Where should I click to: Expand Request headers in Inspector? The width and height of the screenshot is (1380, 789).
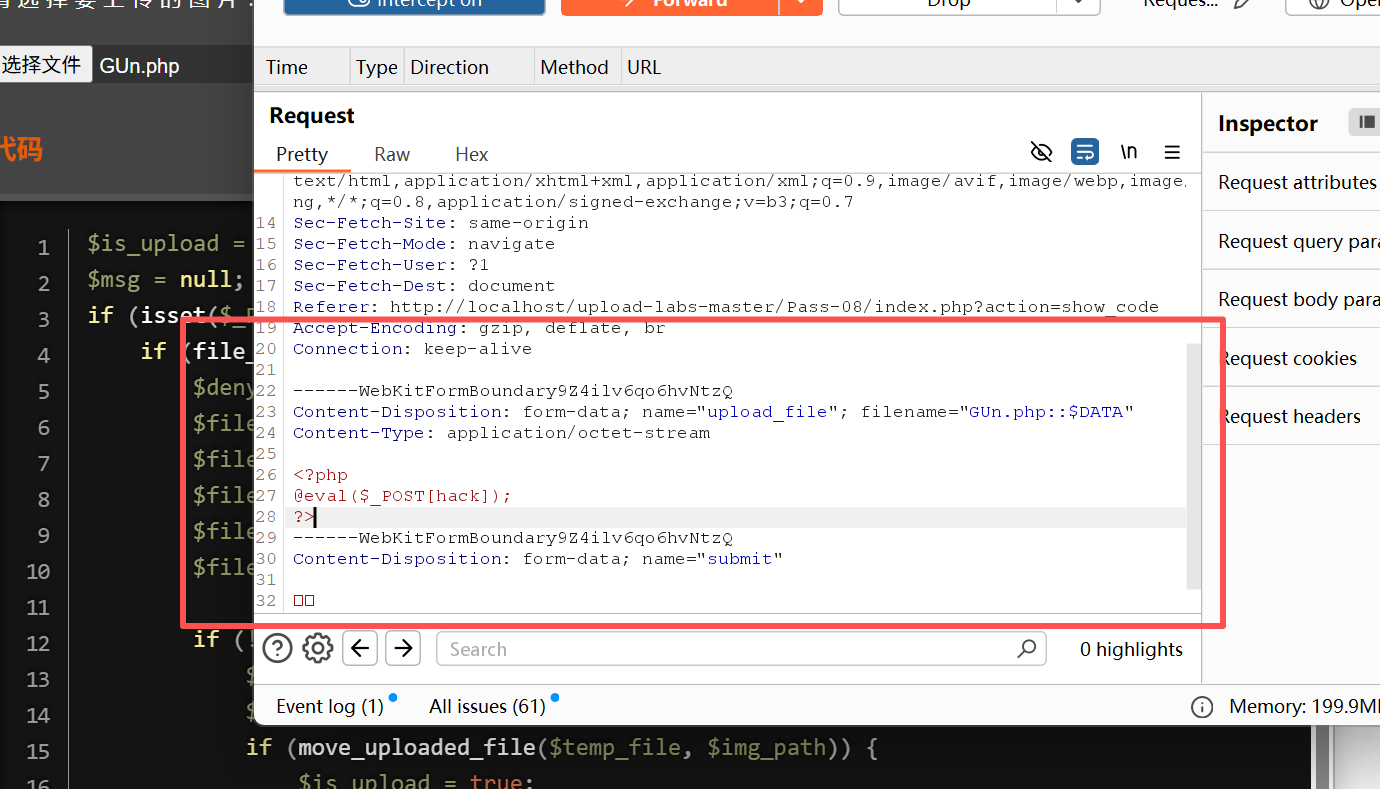[1297, 416]
